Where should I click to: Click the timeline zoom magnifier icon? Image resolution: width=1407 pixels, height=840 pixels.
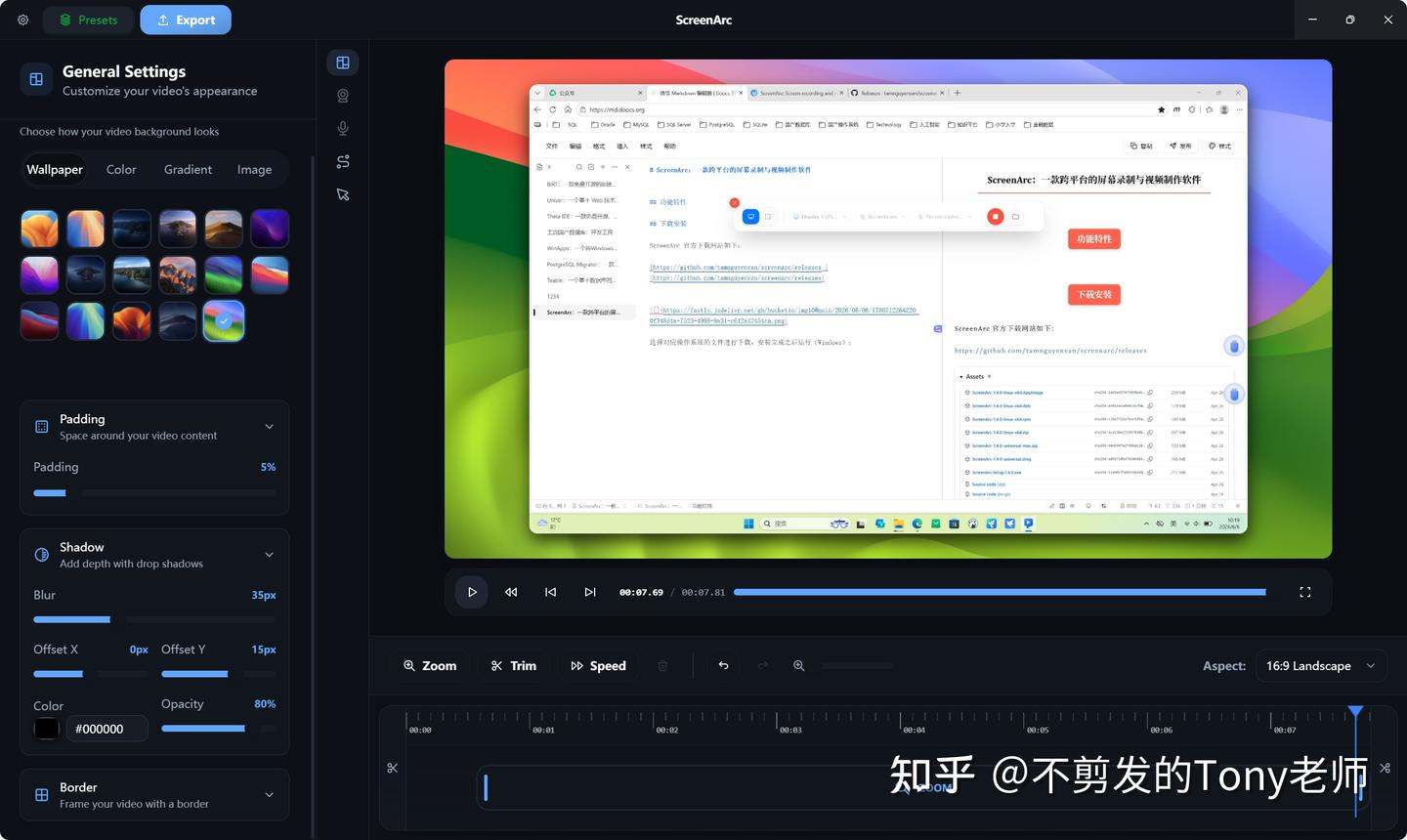798,666
